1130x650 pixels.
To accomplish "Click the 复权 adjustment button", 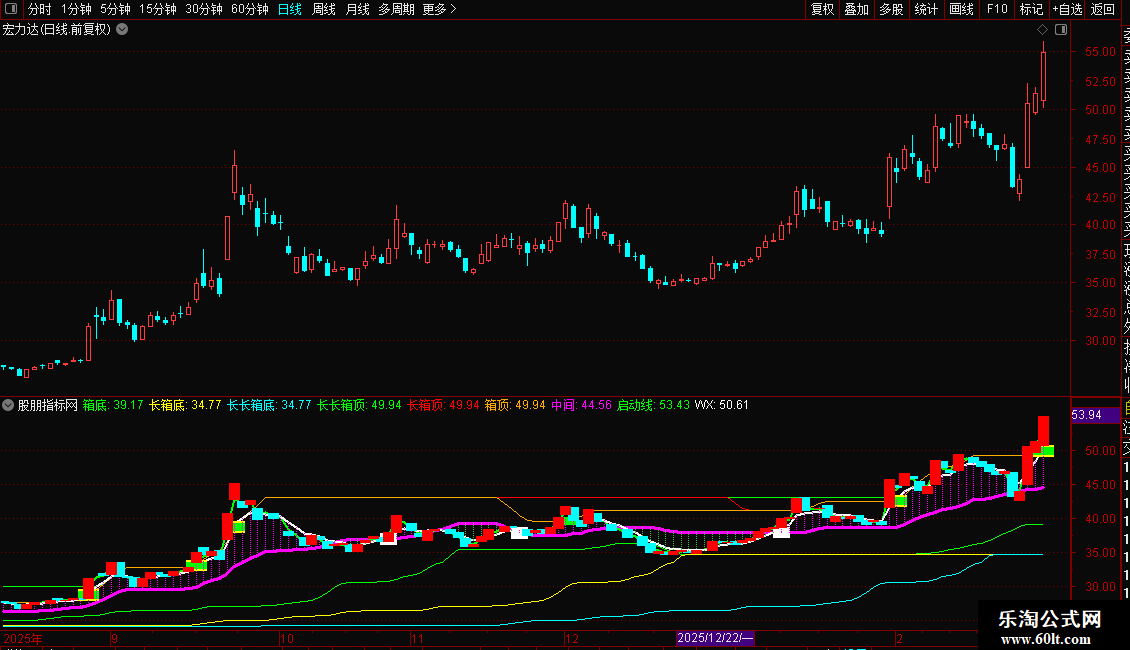I will pyautogui.click(x=822, y=9).
